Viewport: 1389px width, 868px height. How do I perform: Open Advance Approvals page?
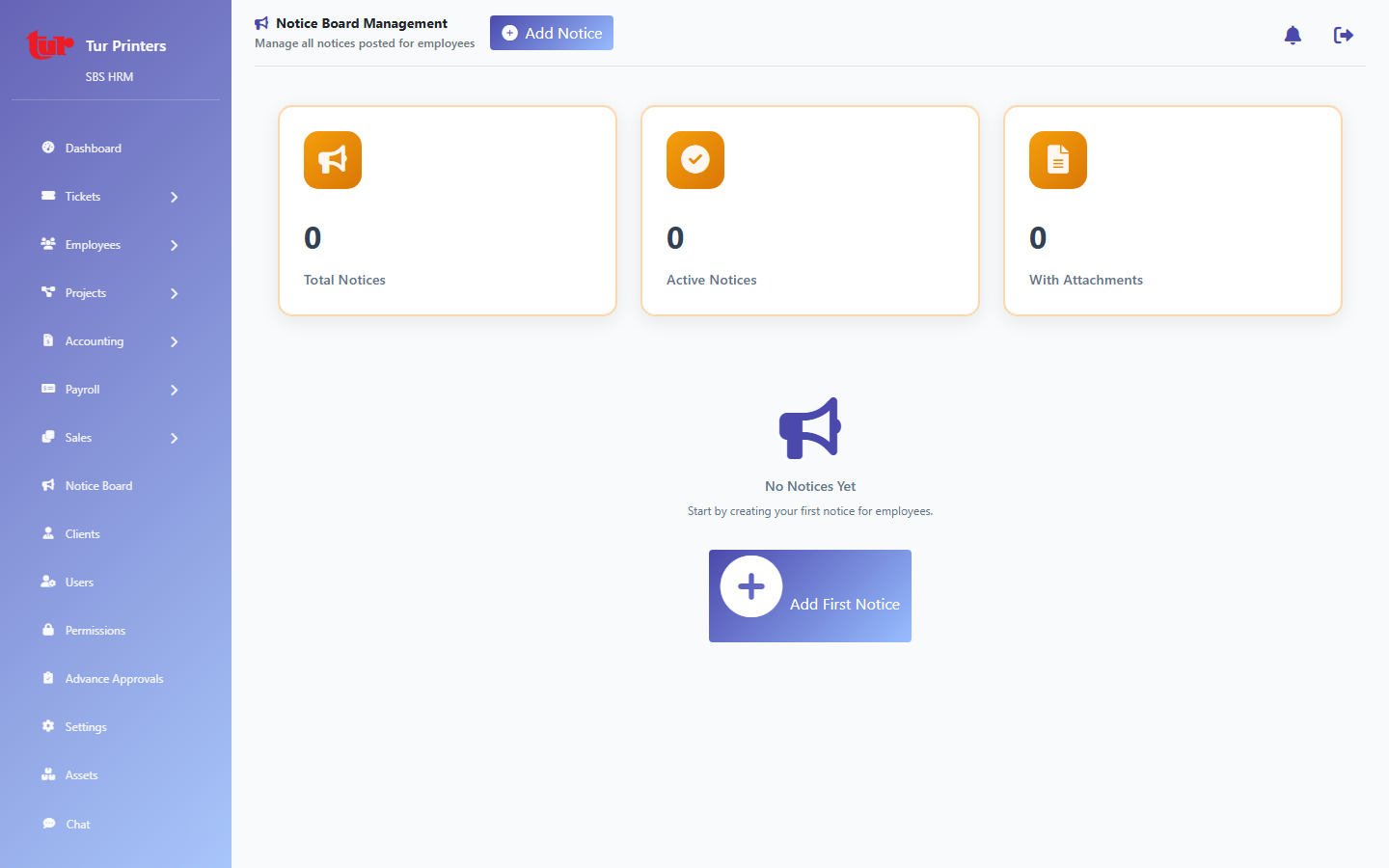(x=114, y=679)
